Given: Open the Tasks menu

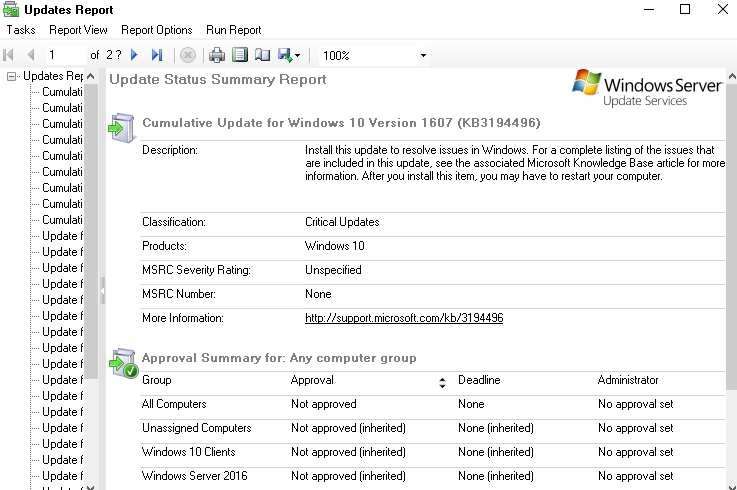Looking at the screenshot, I should [x=21, y=30].
